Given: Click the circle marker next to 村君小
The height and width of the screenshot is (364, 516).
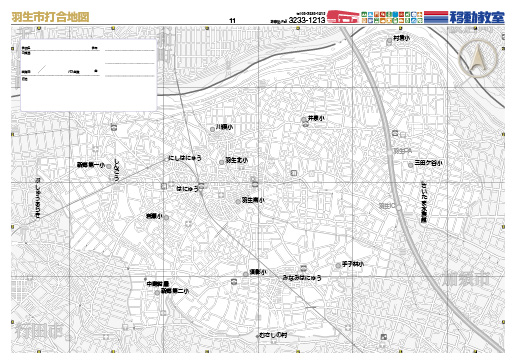Looking at the screenshot, I should click(389, 41).
